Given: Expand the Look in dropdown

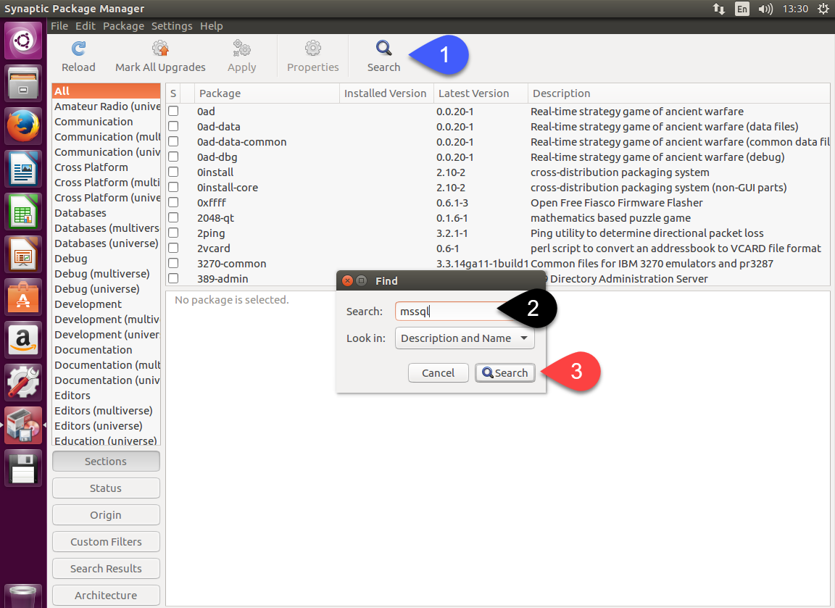Looking at the screenshot, I should (465, 339).
